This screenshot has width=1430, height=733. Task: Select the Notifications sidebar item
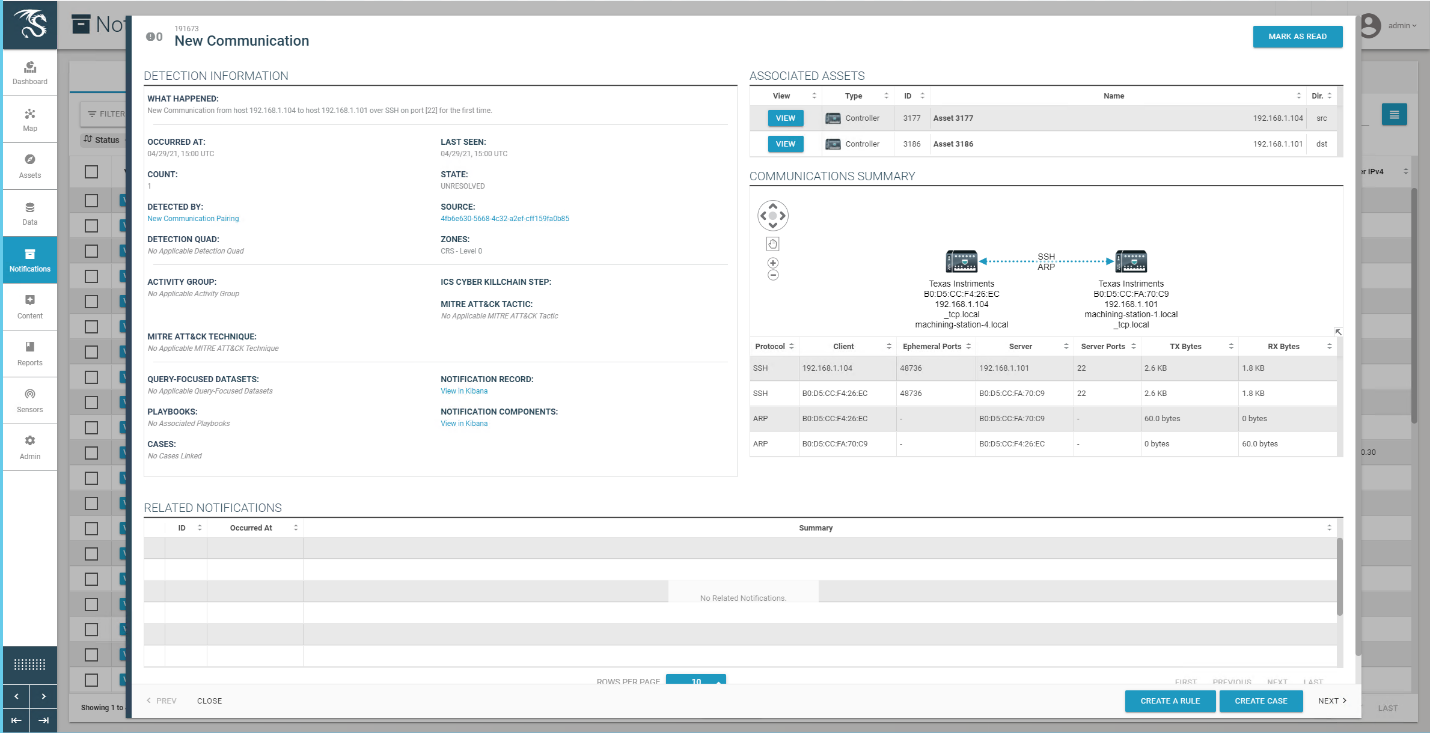point(30,260)
